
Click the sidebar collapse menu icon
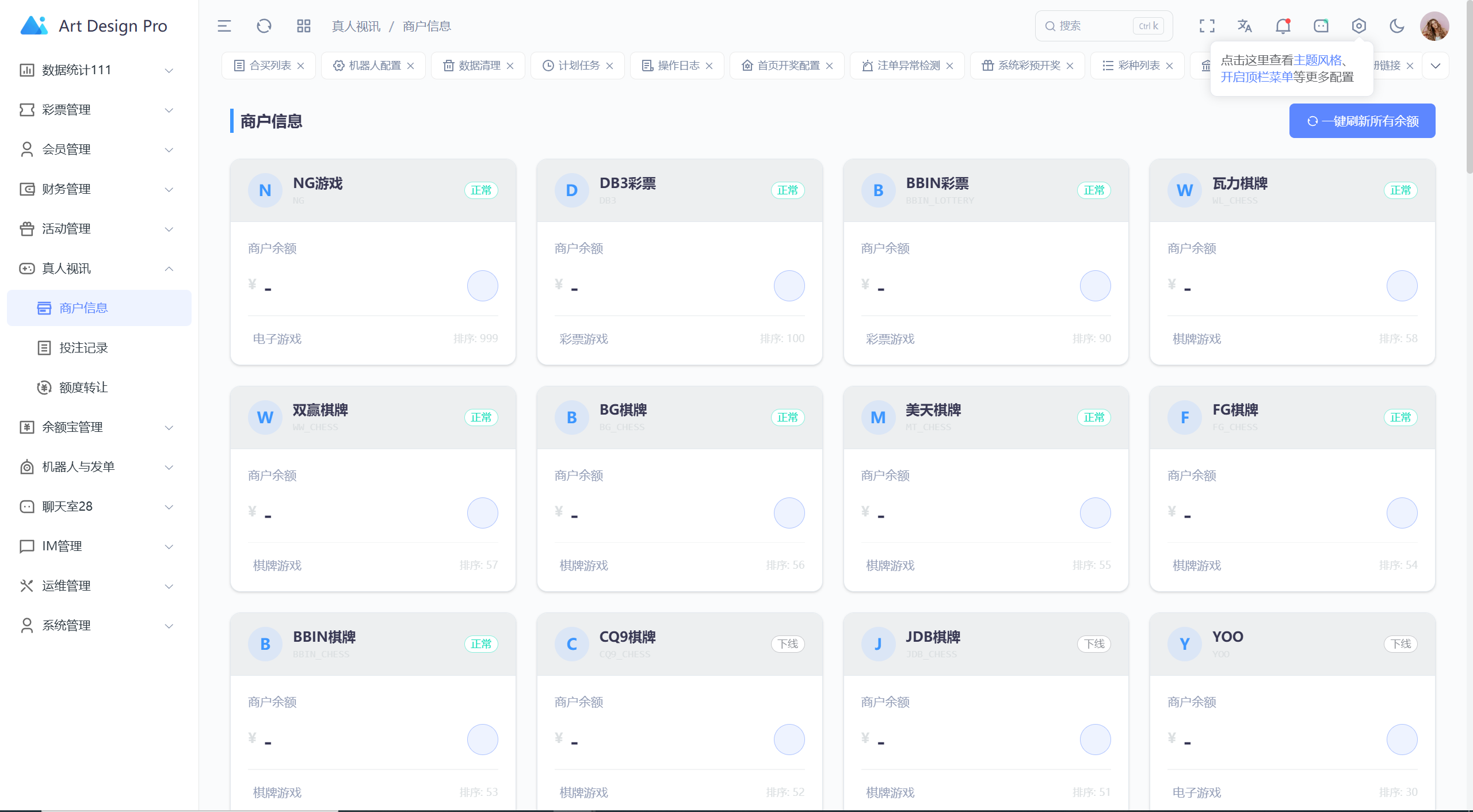coord(224,26)
